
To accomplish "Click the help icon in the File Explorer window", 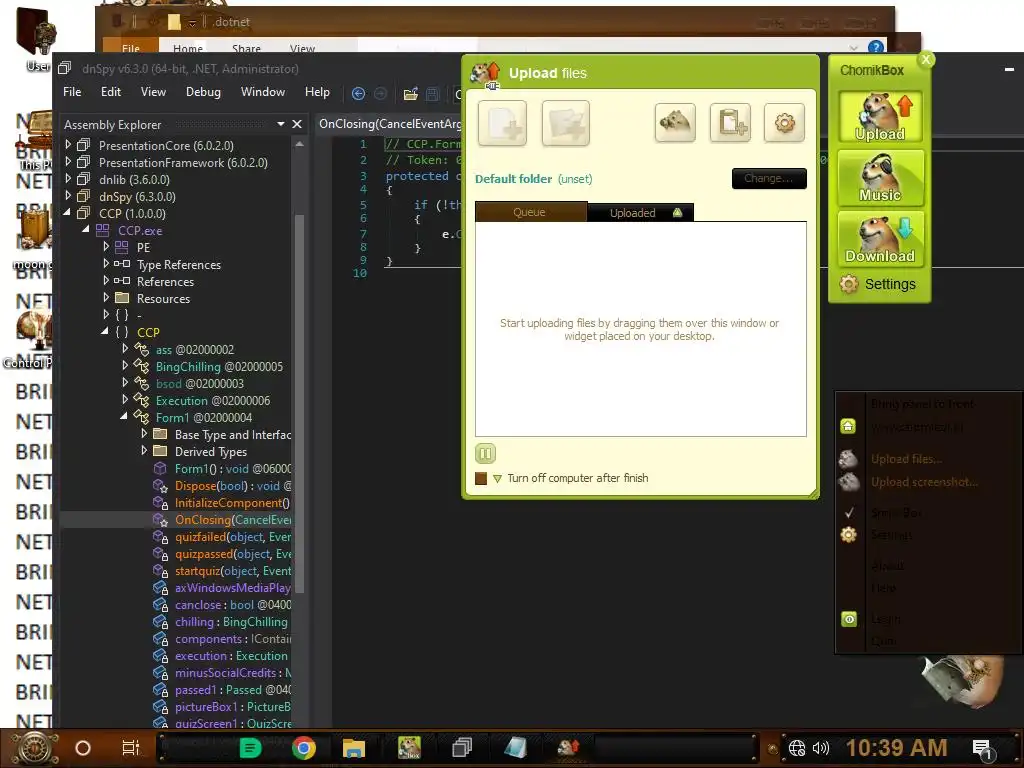I will point(876,47).
